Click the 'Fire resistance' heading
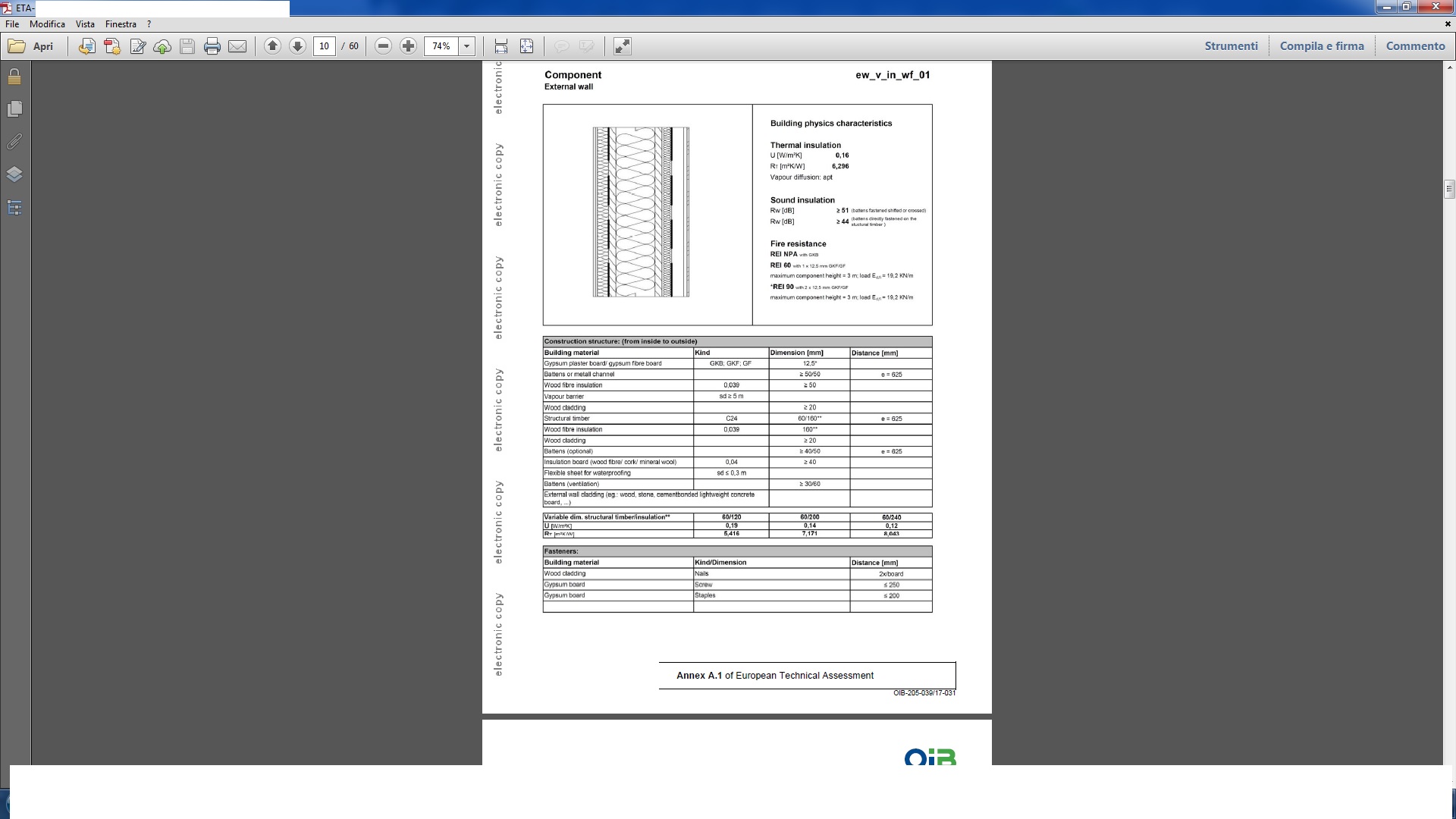Image resolution: width=1456 pixels, height=819 pixels. [798, 243]
